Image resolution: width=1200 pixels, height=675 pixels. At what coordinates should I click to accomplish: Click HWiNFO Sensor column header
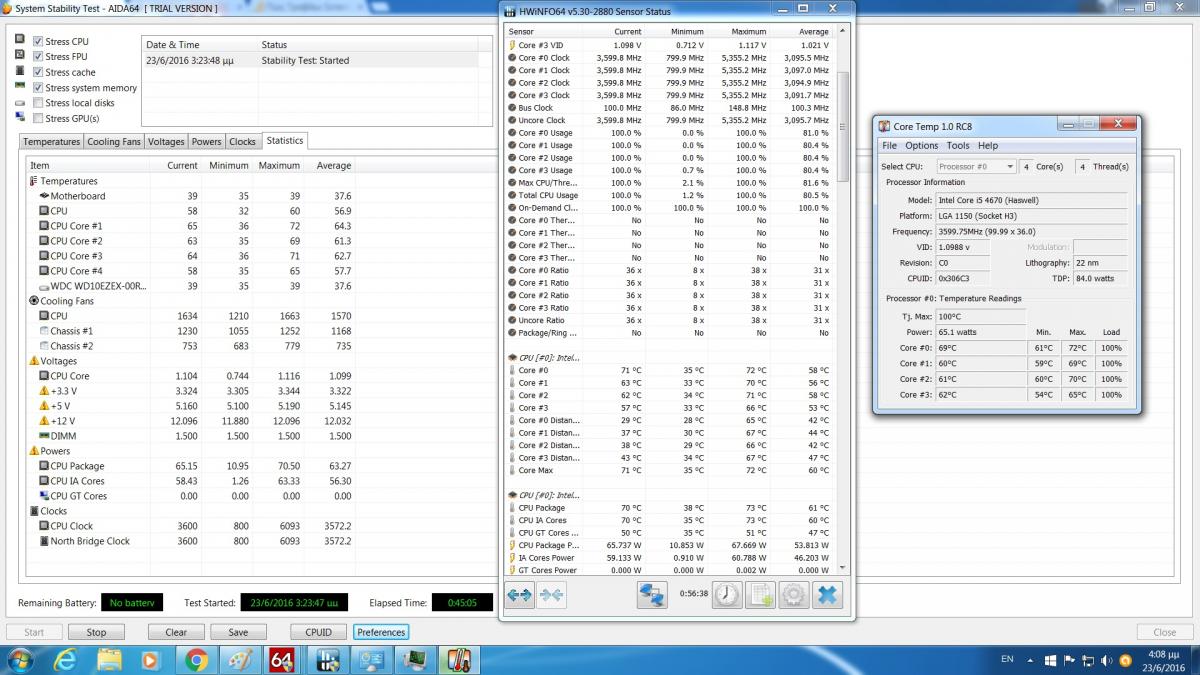[542, 32]
